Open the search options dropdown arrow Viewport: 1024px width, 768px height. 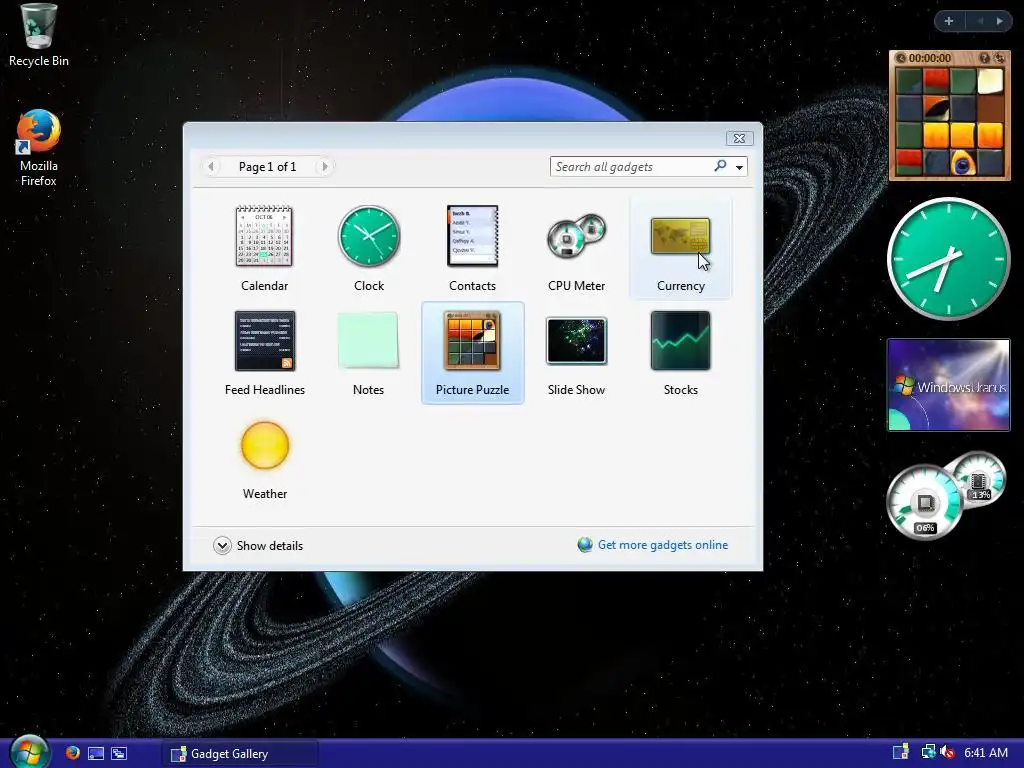739,167
